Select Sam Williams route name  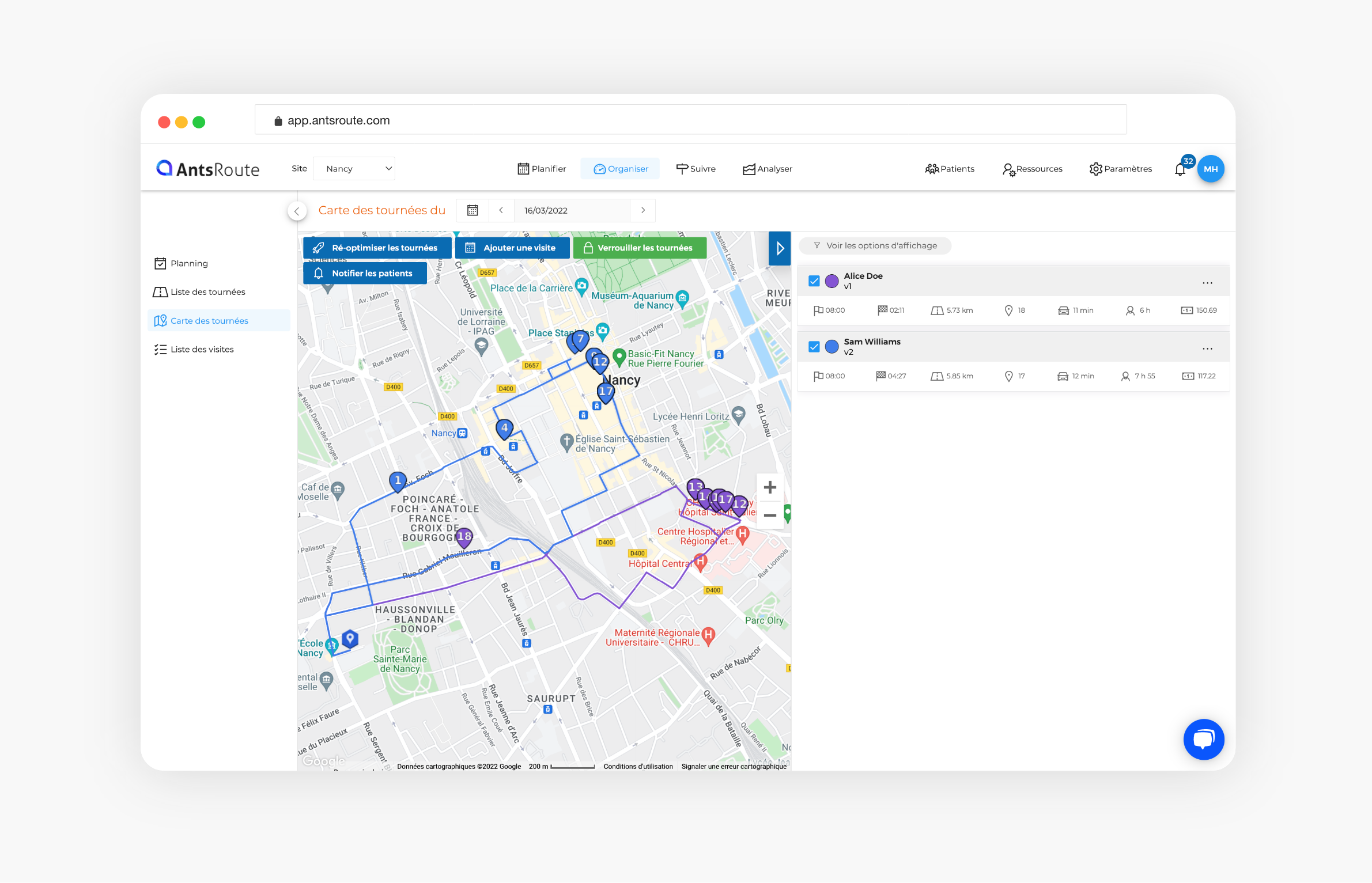coord(872,342)
